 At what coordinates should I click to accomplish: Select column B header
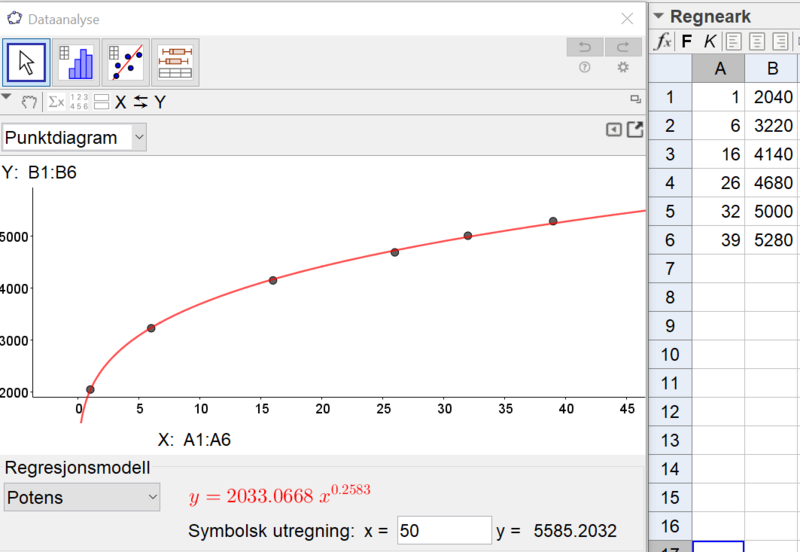coord(771,68)
